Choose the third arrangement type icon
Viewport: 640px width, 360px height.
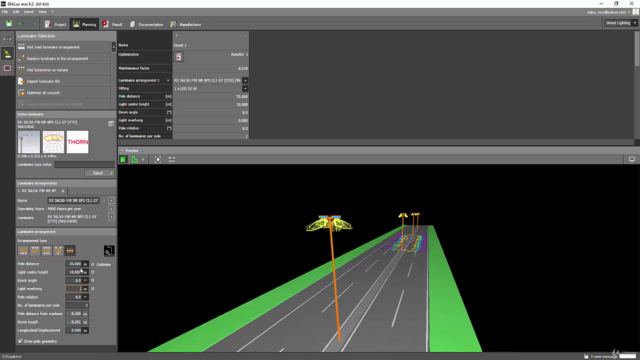47,251
